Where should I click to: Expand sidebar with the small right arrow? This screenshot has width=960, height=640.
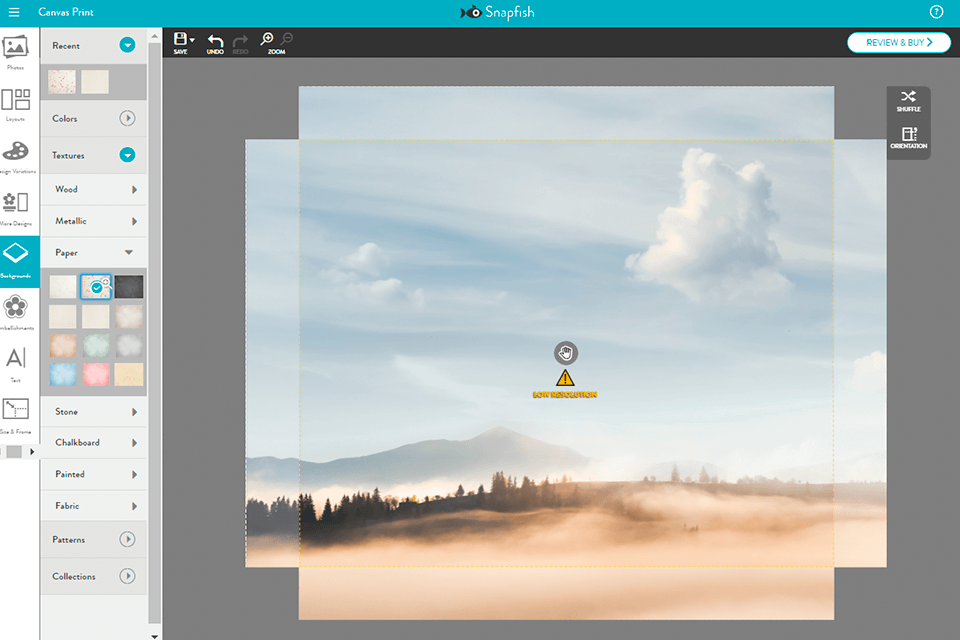32,452
